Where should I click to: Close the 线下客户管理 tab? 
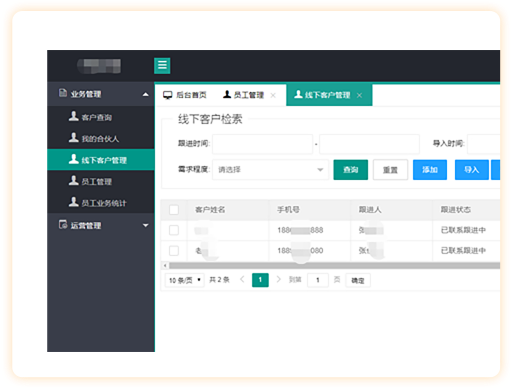[359, 95]
